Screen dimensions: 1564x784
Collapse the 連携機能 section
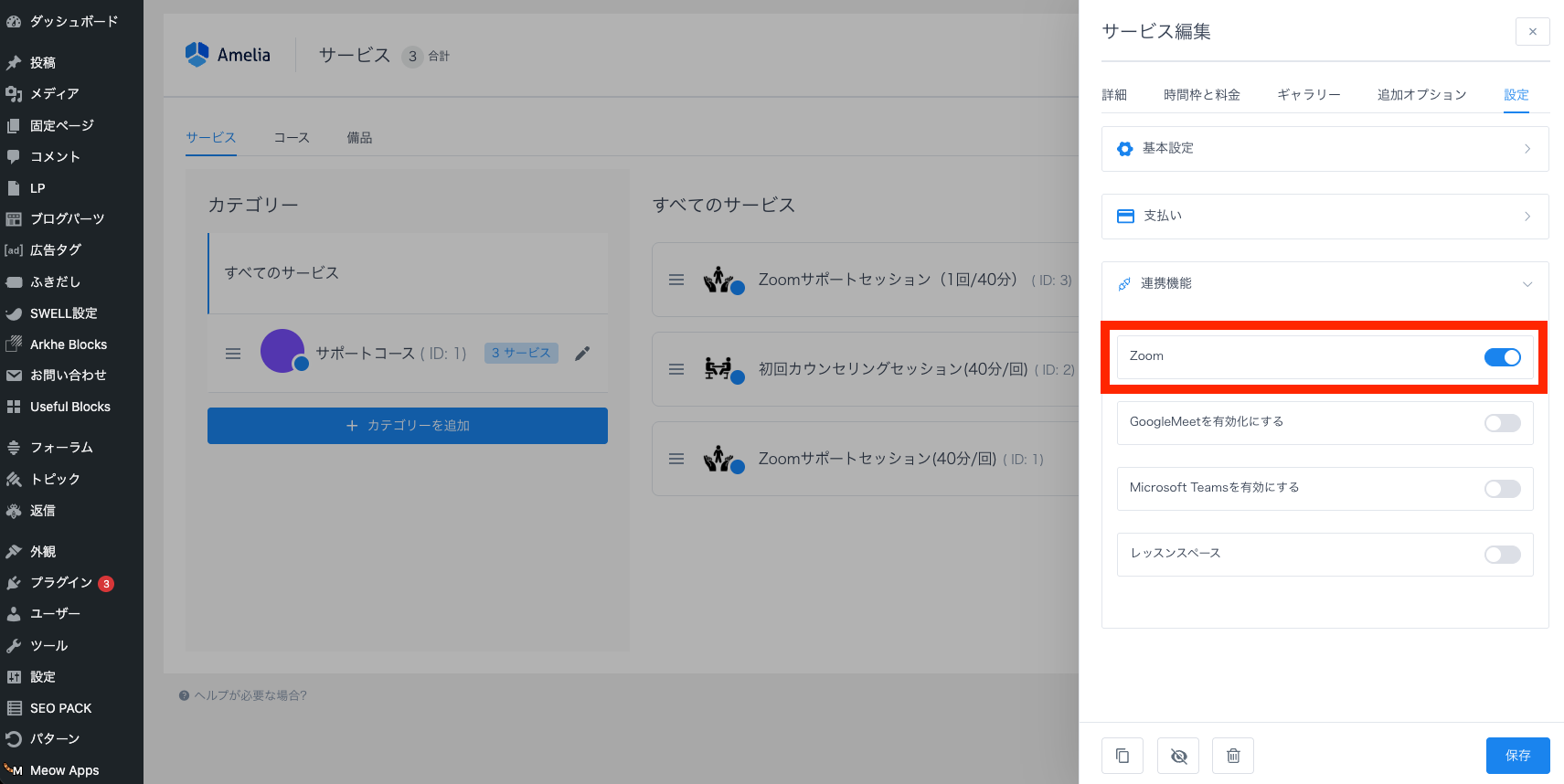(x=1325, y=284)
